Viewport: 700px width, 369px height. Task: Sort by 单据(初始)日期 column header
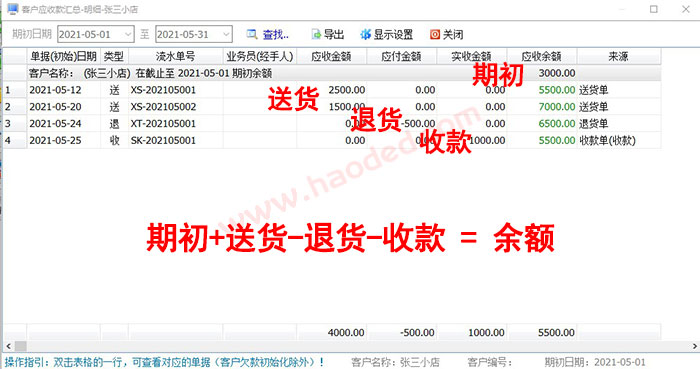[63, 56]
